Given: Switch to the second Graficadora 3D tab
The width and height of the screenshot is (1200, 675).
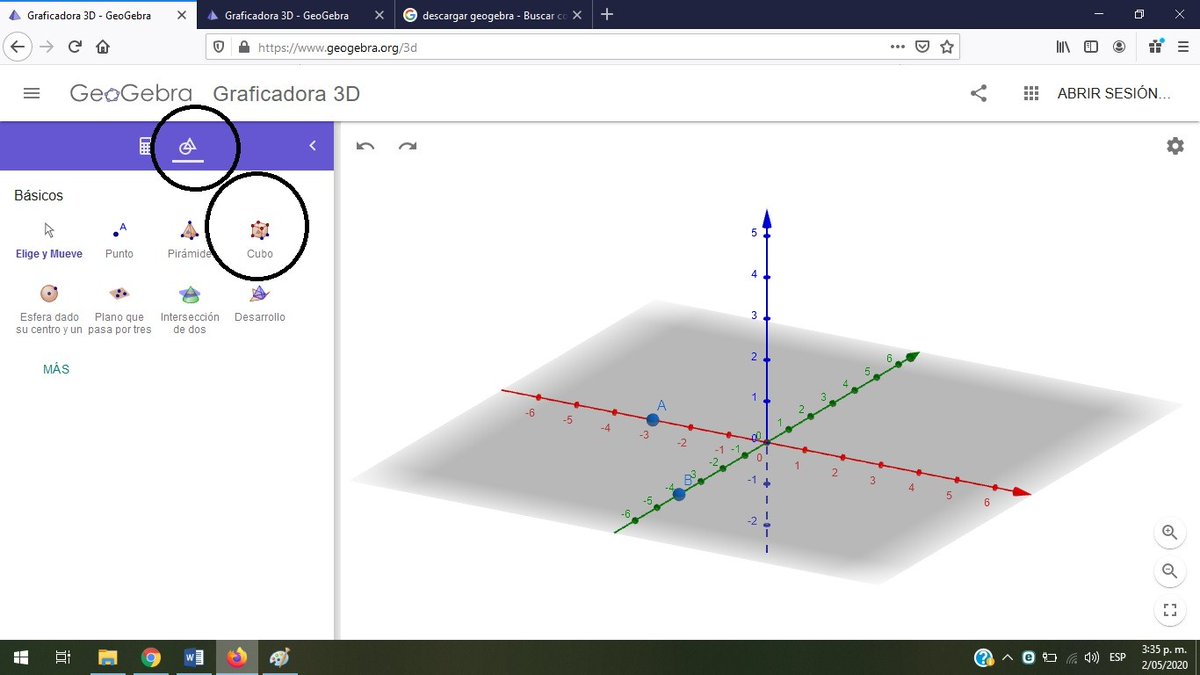Looking at the screenshot, I should pyautogui.click(x=294, y=15).
